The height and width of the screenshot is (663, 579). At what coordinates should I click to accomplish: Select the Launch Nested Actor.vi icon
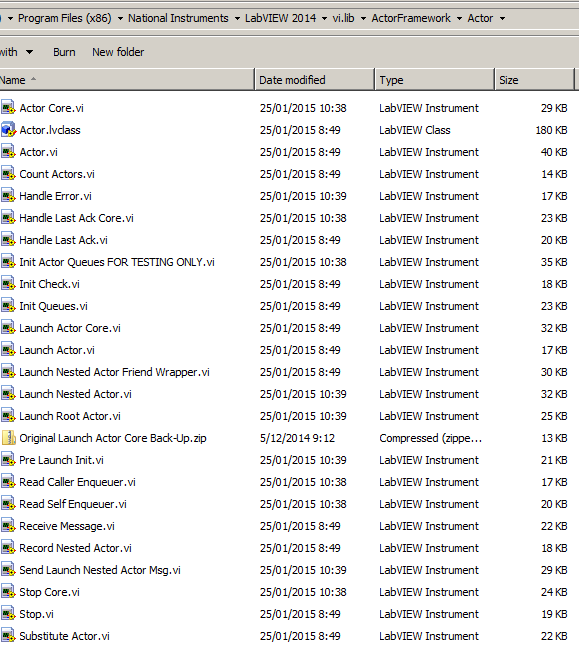click(8, 394)
